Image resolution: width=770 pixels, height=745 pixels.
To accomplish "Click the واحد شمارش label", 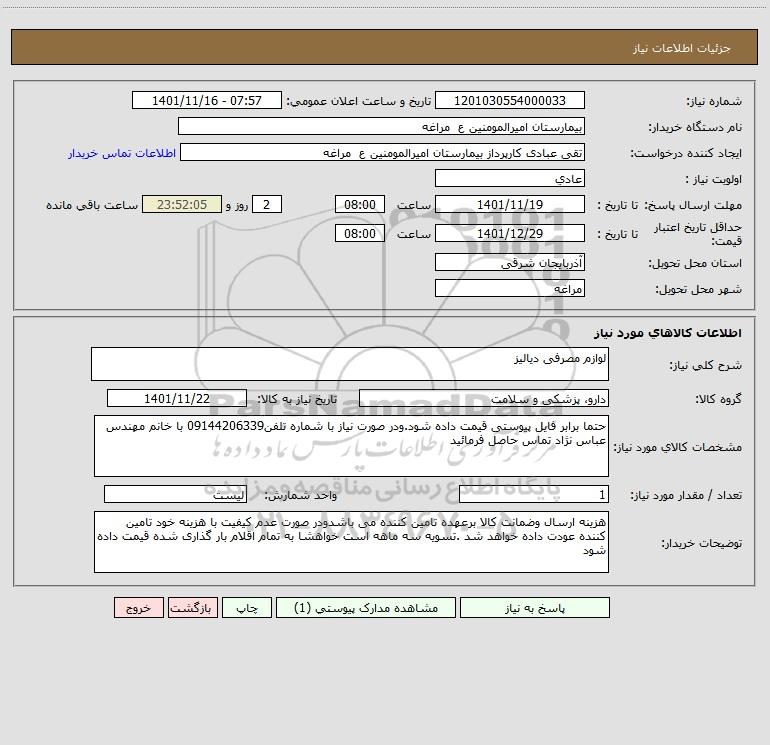I will 301,496.
